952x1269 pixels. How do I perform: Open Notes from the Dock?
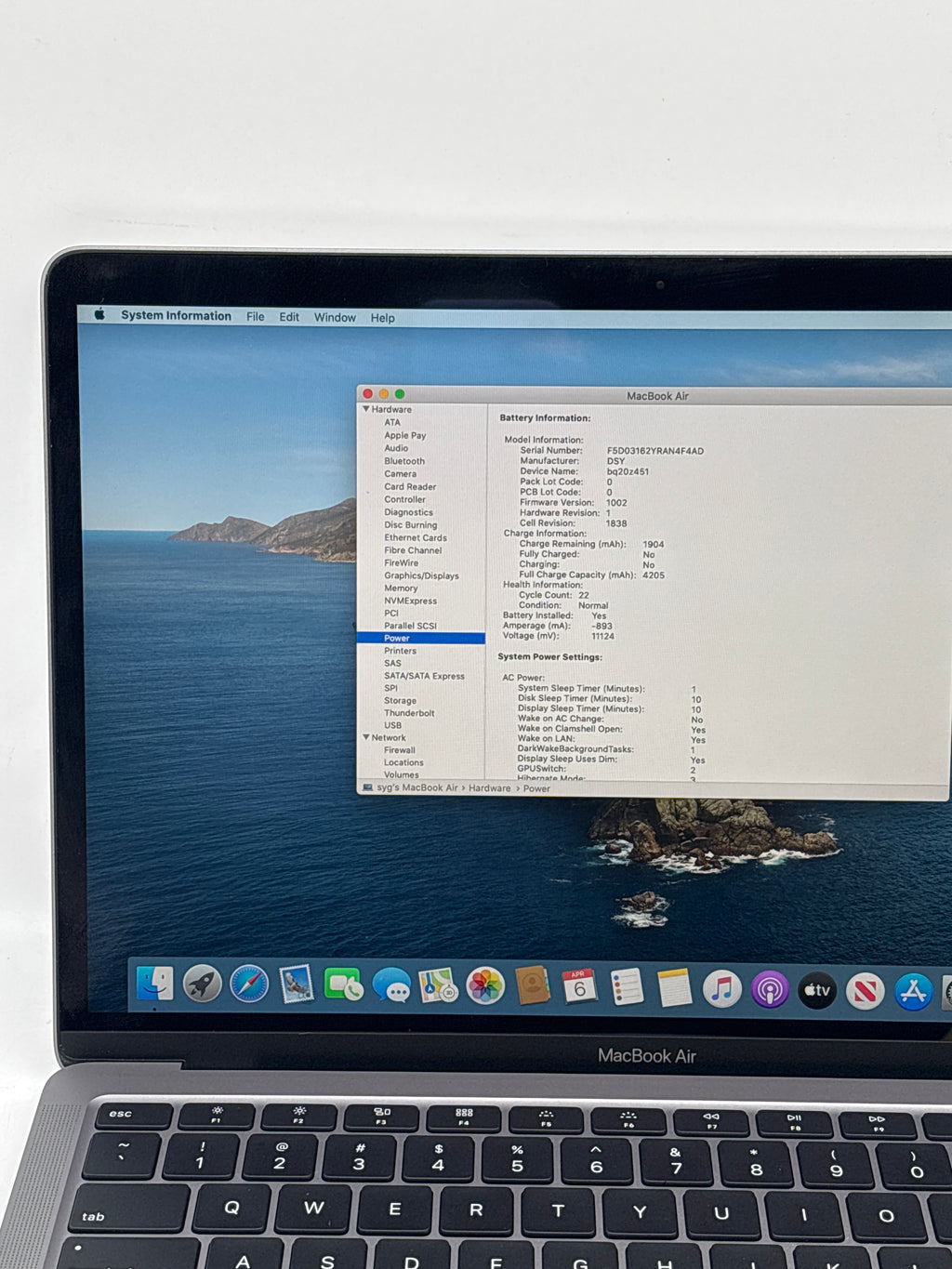click(674, 988)
